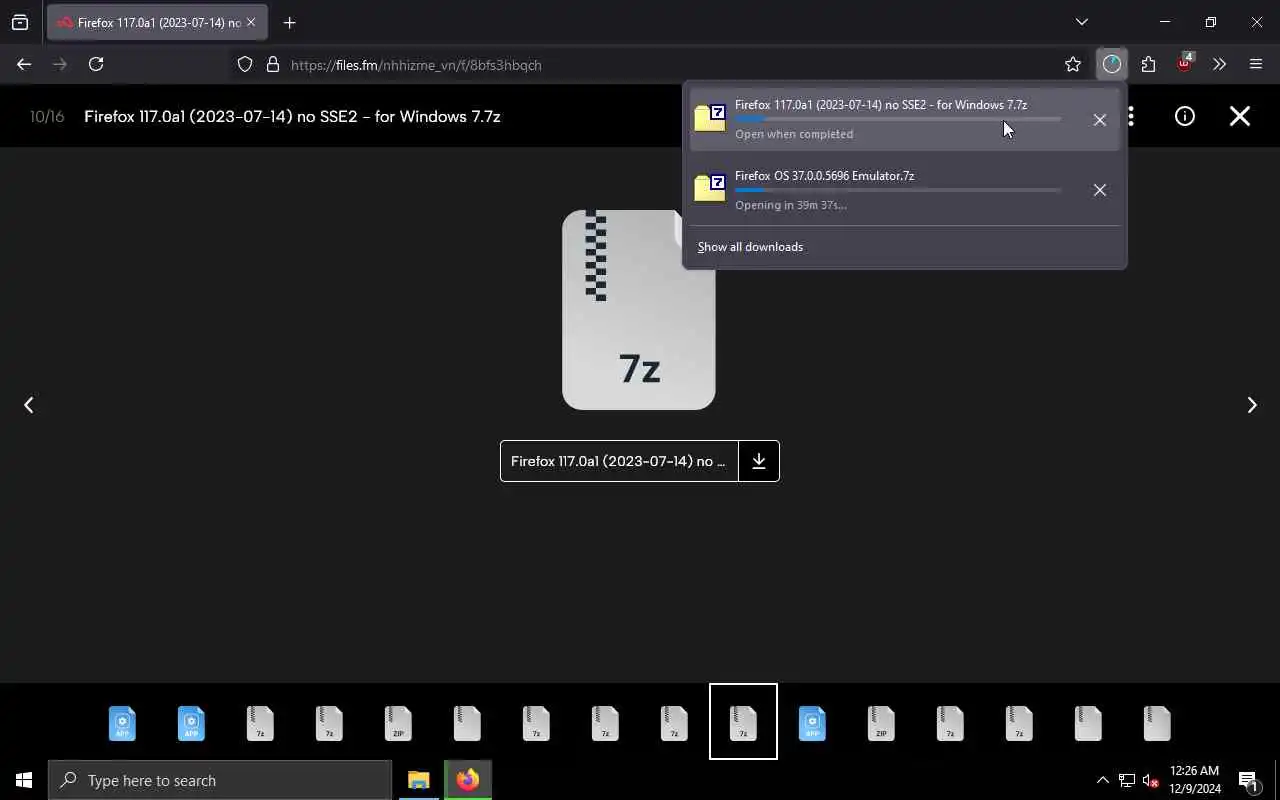Screen dimensions: 1280x800
Task: Select the Firefox 117.0a1 browser tab
Action: [x=157, y=22]
